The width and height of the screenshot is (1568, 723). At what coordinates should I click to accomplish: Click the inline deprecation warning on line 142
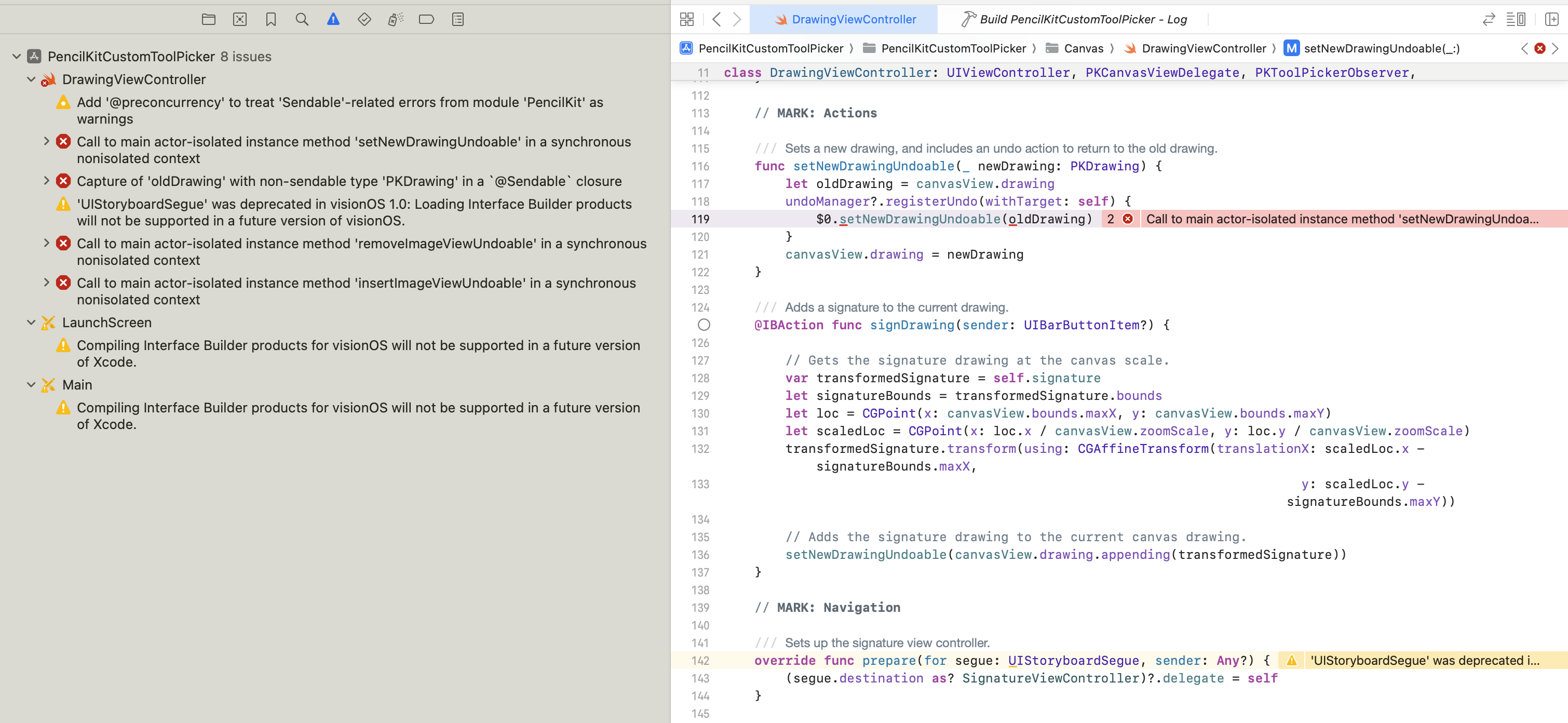(1424, 660)
